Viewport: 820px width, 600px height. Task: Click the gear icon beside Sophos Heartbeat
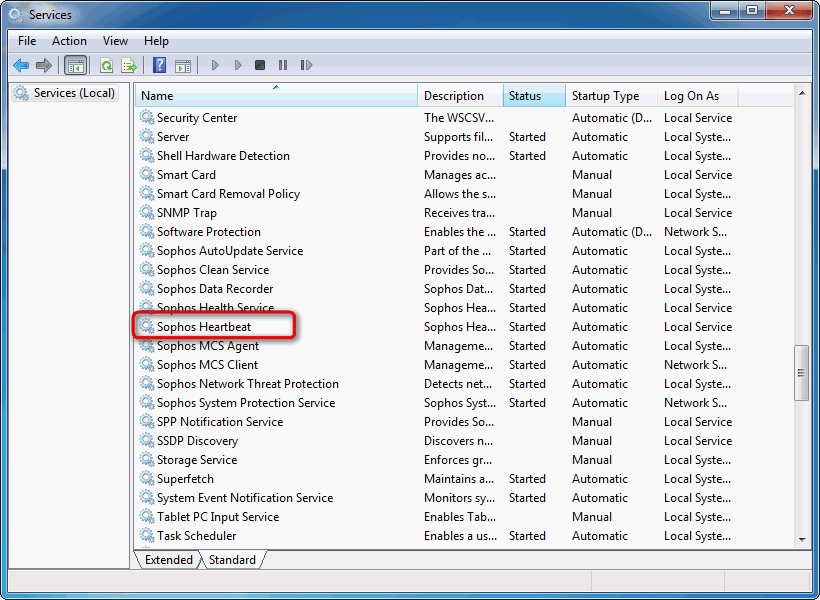coord(147,326)
